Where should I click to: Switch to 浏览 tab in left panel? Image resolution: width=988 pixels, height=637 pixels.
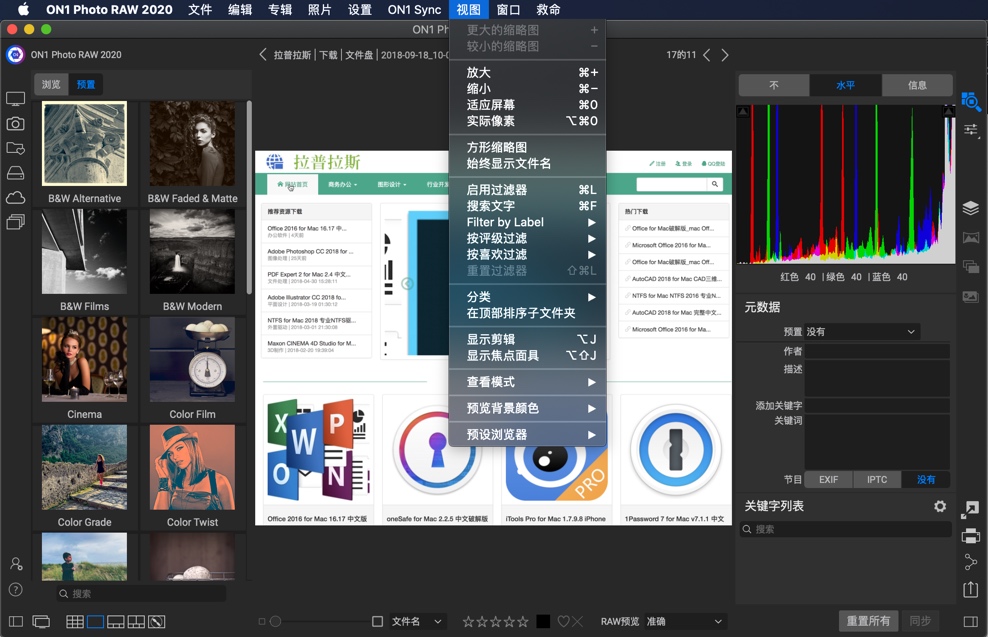[x=51, y=84]
